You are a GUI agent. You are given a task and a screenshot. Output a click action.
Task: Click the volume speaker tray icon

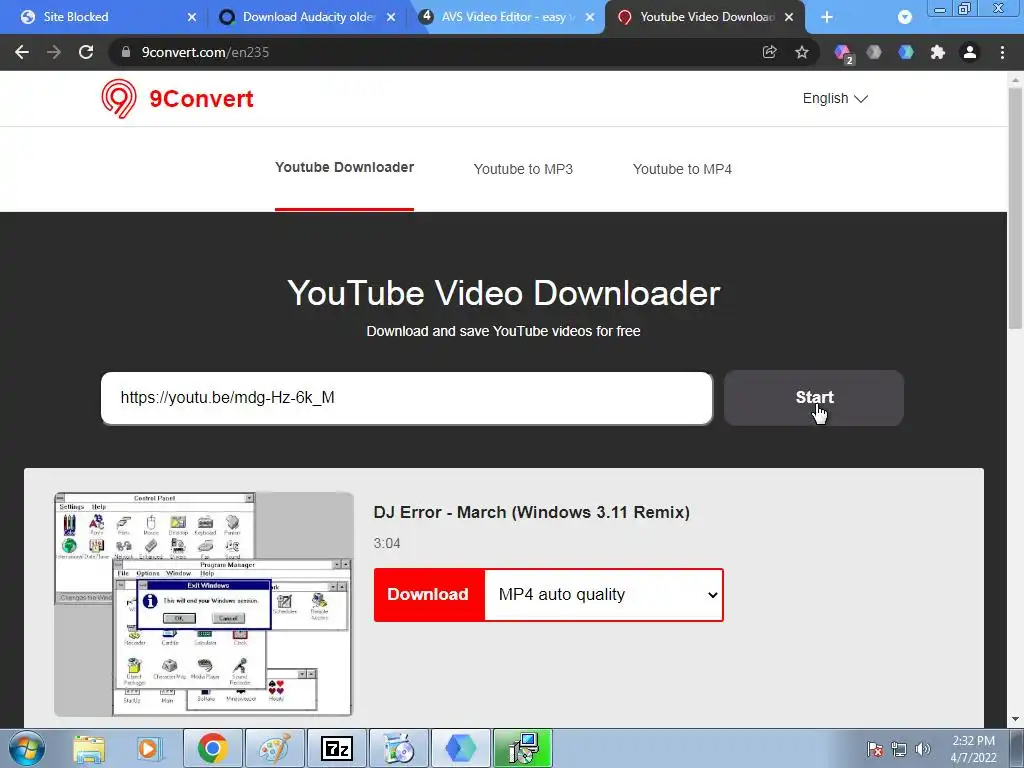[923, 749]
